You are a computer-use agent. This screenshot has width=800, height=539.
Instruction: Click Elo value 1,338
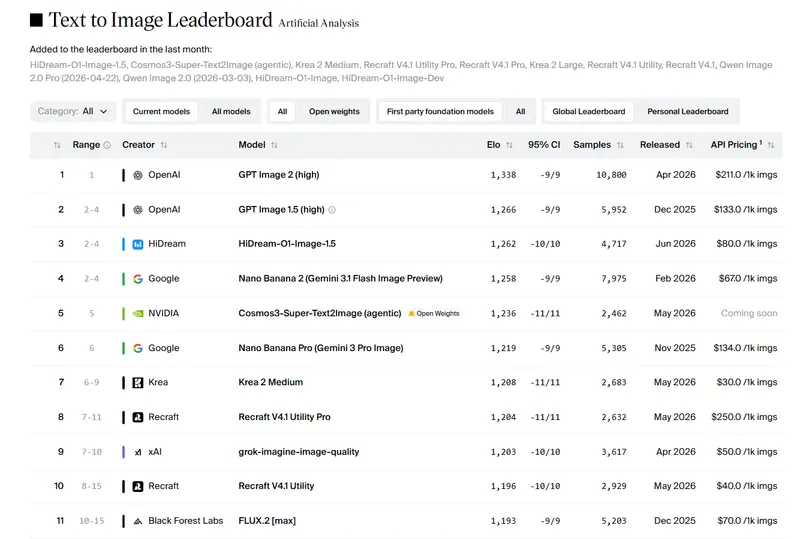pos(504,175)
